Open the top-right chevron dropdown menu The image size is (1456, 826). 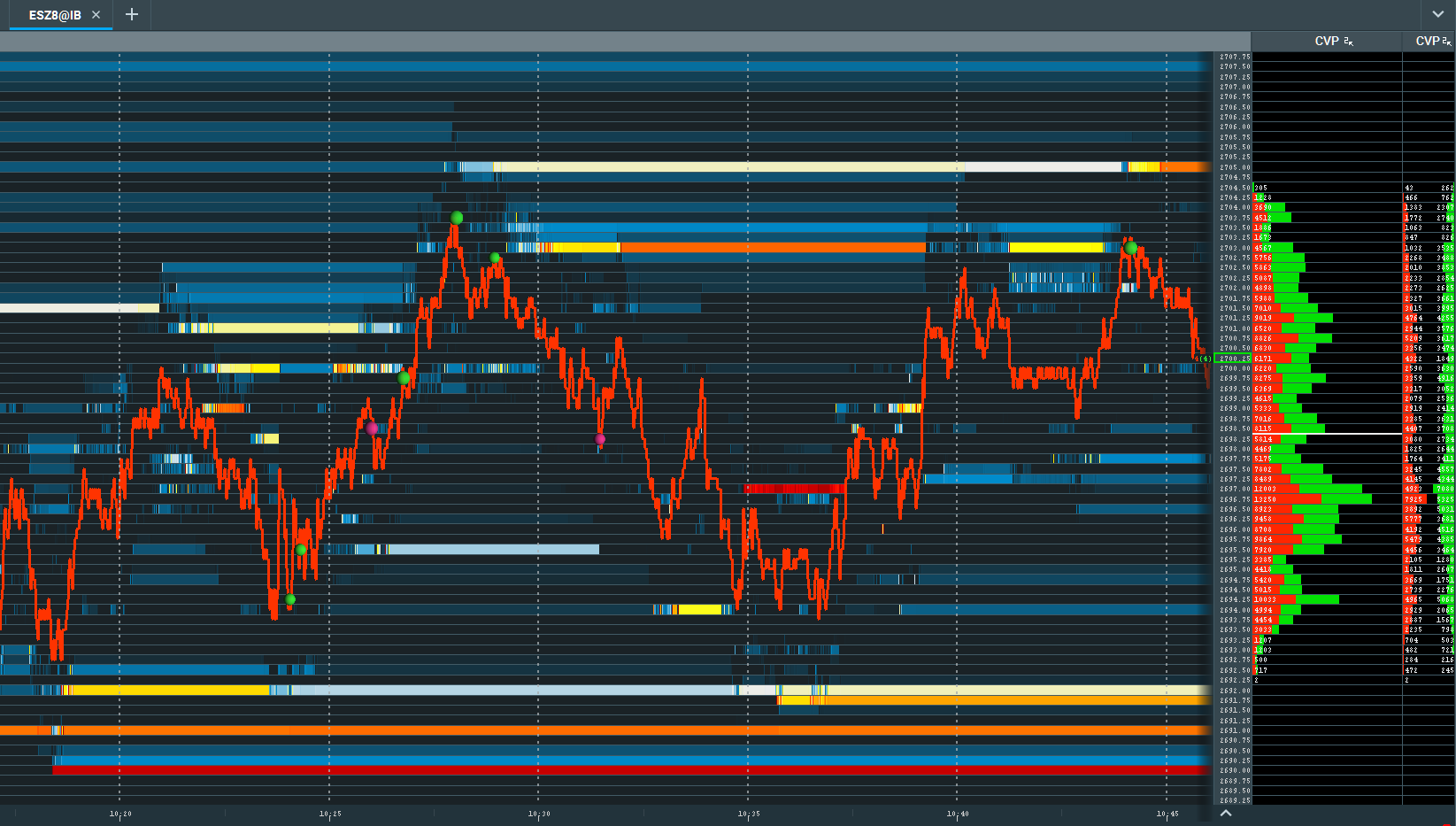point(1438,14)
